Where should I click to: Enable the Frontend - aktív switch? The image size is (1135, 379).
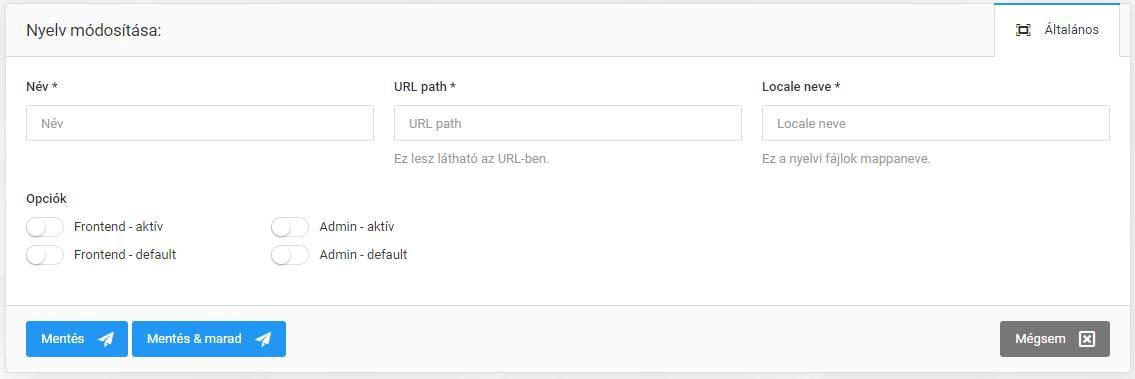pyautogui.click(x=45, y=227)
